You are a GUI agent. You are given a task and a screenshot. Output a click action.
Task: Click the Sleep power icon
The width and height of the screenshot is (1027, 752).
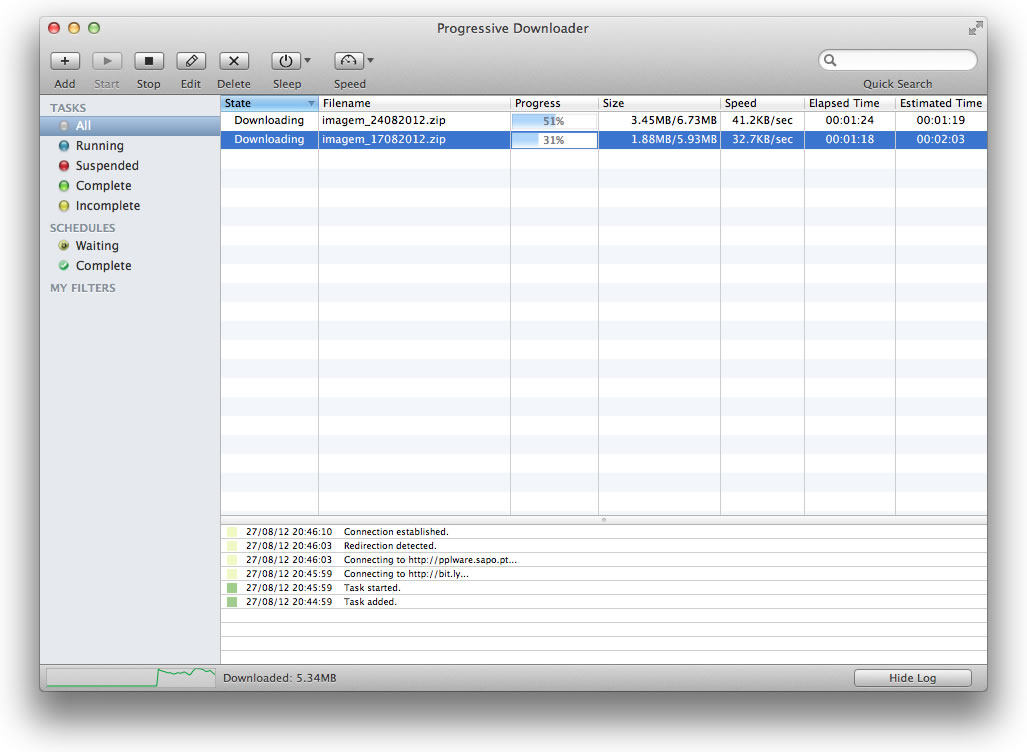(x=285, y=61)
